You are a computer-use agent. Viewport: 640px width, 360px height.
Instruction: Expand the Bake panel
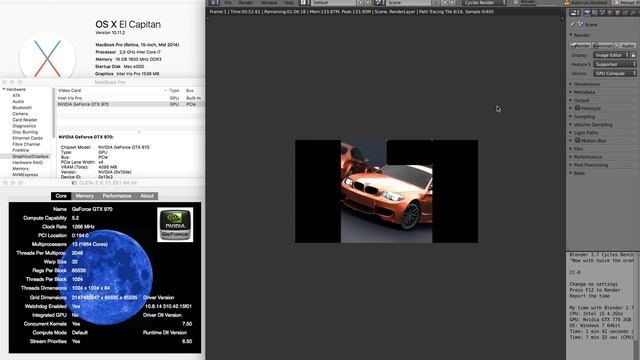coord(578,173)
